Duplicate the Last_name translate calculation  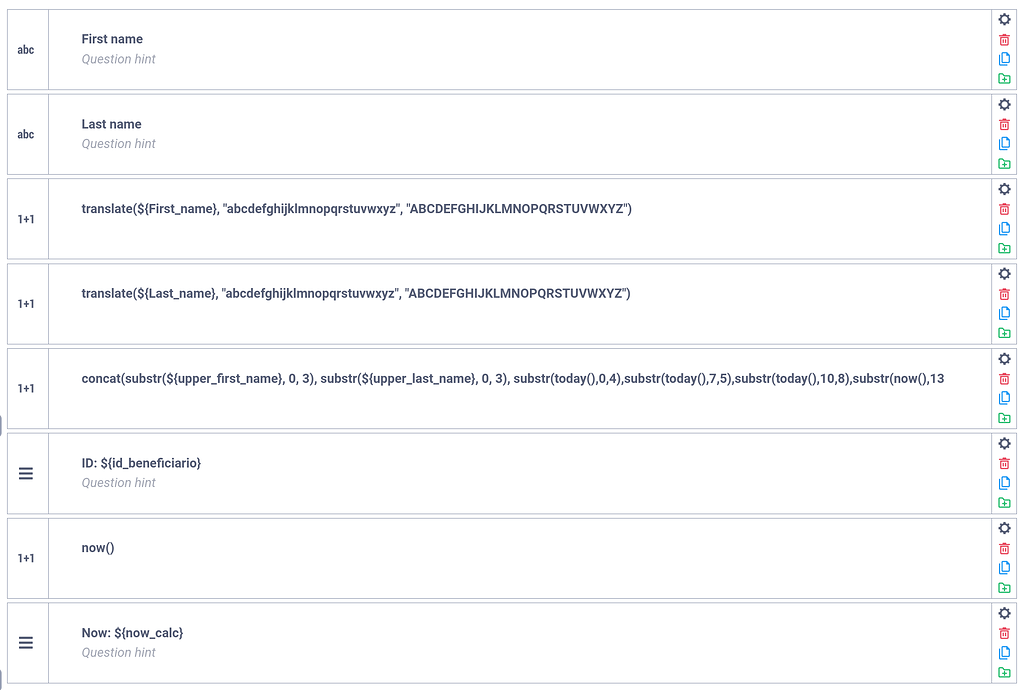click(1004, 313)
